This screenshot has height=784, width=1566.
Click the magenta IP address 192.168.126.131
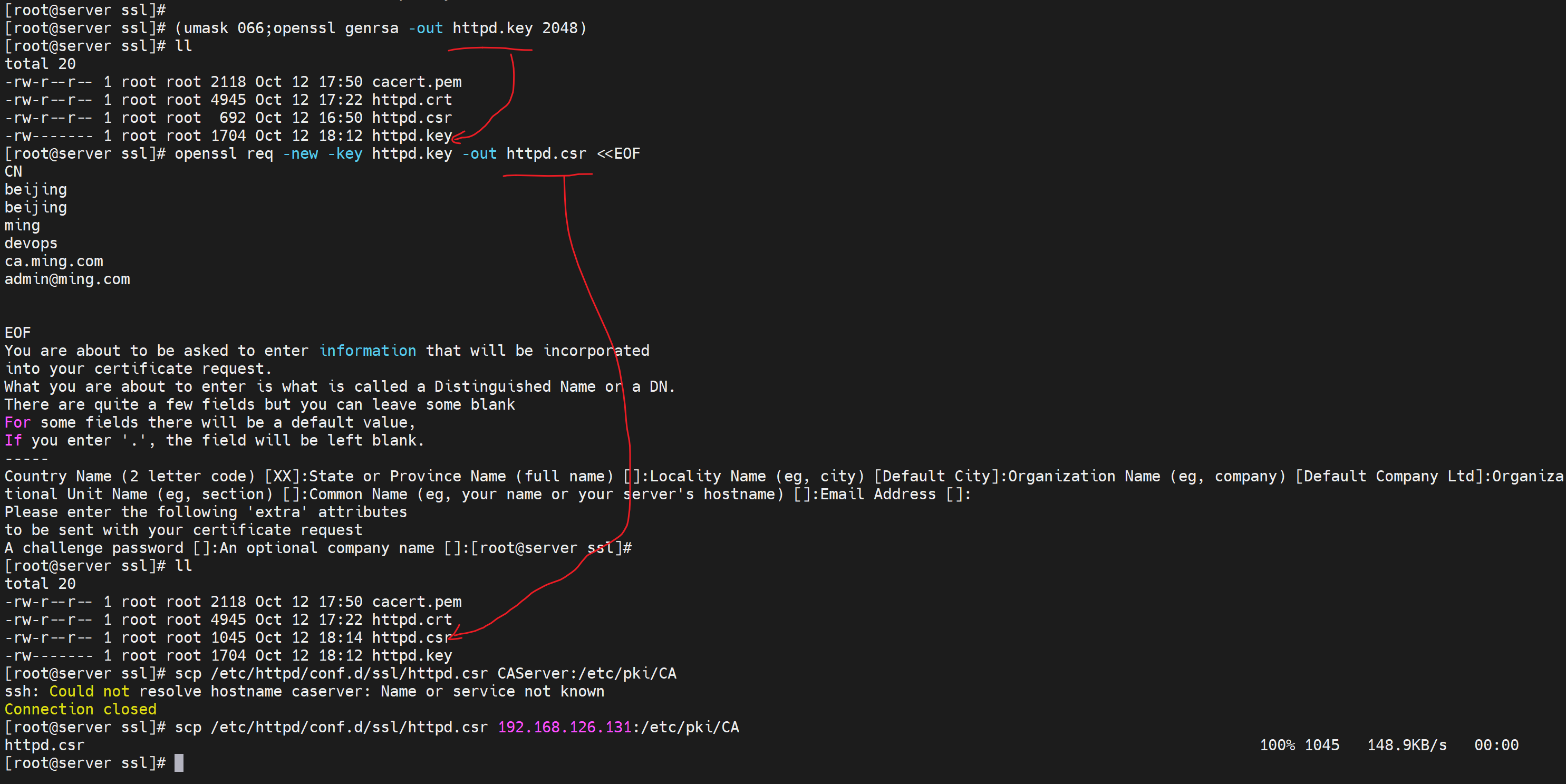coord(565,727)
